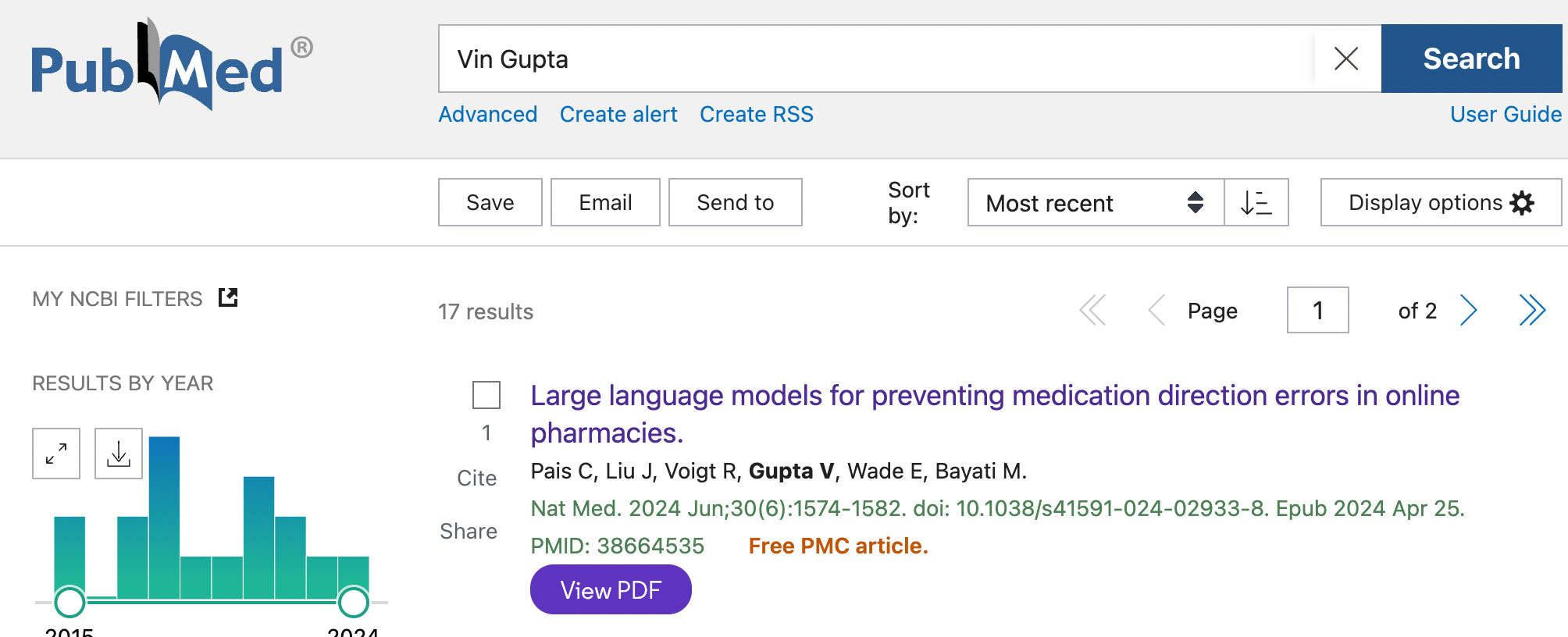The width and height of the screenshot is (1568, 637).
Task: Click the Email button
Action: pos(605,202)
